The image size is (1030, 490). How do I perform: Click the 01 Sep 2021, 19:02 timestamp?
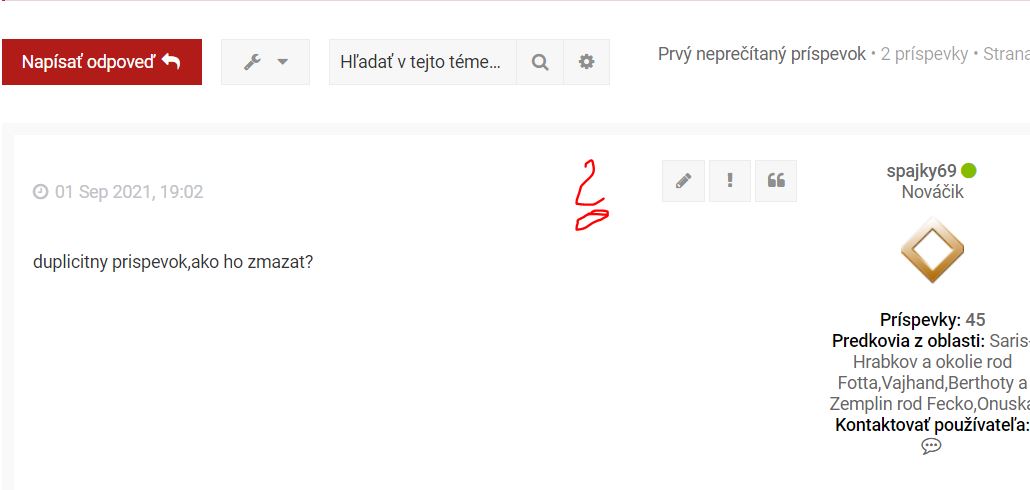[x=129, y=192]
